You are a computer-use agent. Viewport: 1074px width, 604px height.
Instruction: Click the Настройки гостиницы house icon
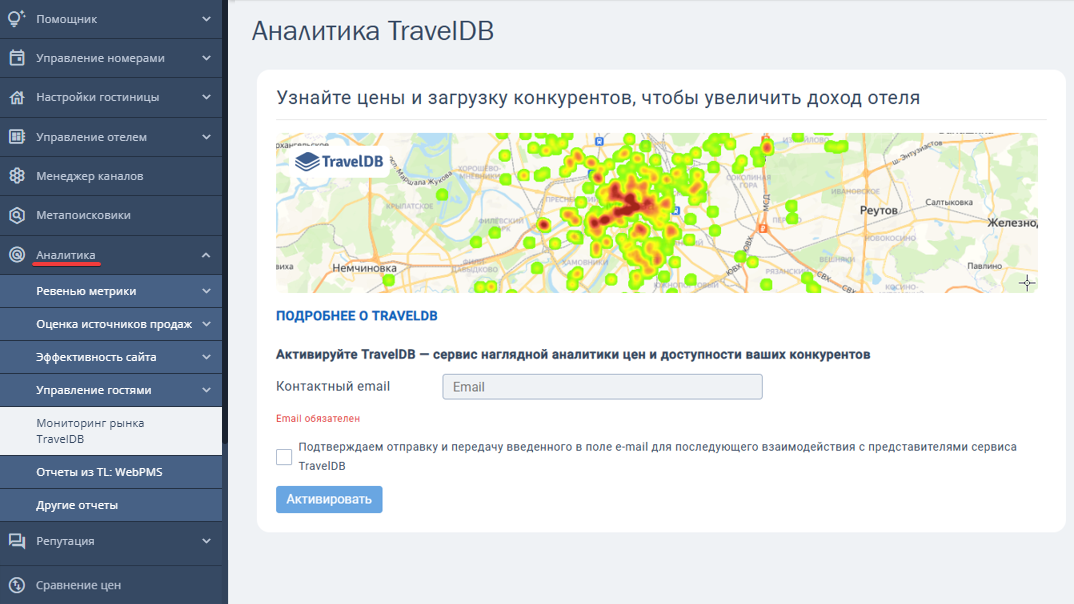tap(16, 97)
